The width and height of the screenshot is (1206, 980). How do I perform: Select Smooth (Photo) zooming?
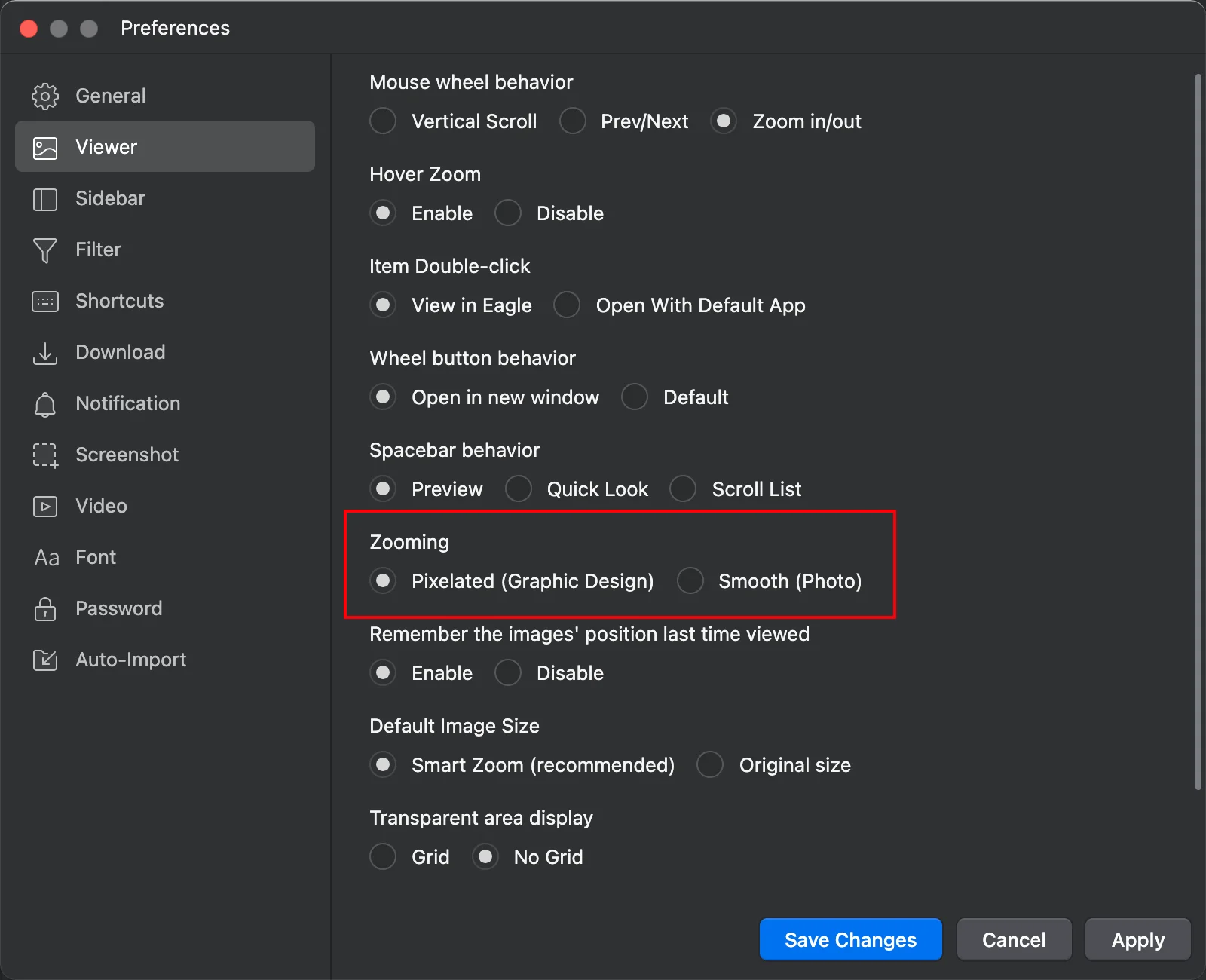690,580
